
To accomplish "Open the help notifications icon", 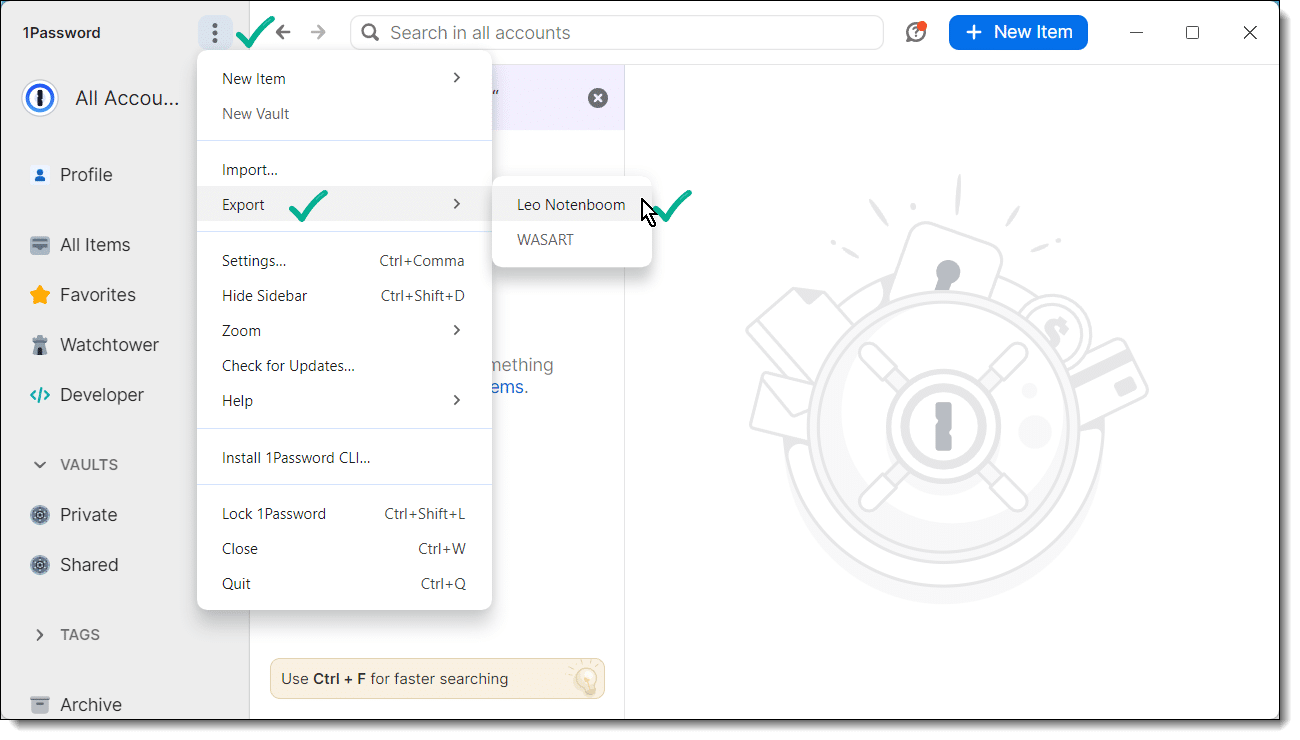I will pos(916,32).
